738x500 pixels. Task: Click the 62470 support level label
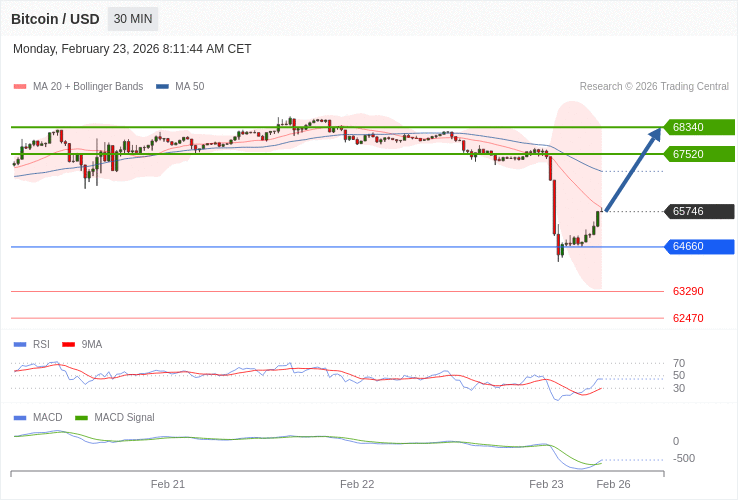pyautogui.click(x=688, y=318)
